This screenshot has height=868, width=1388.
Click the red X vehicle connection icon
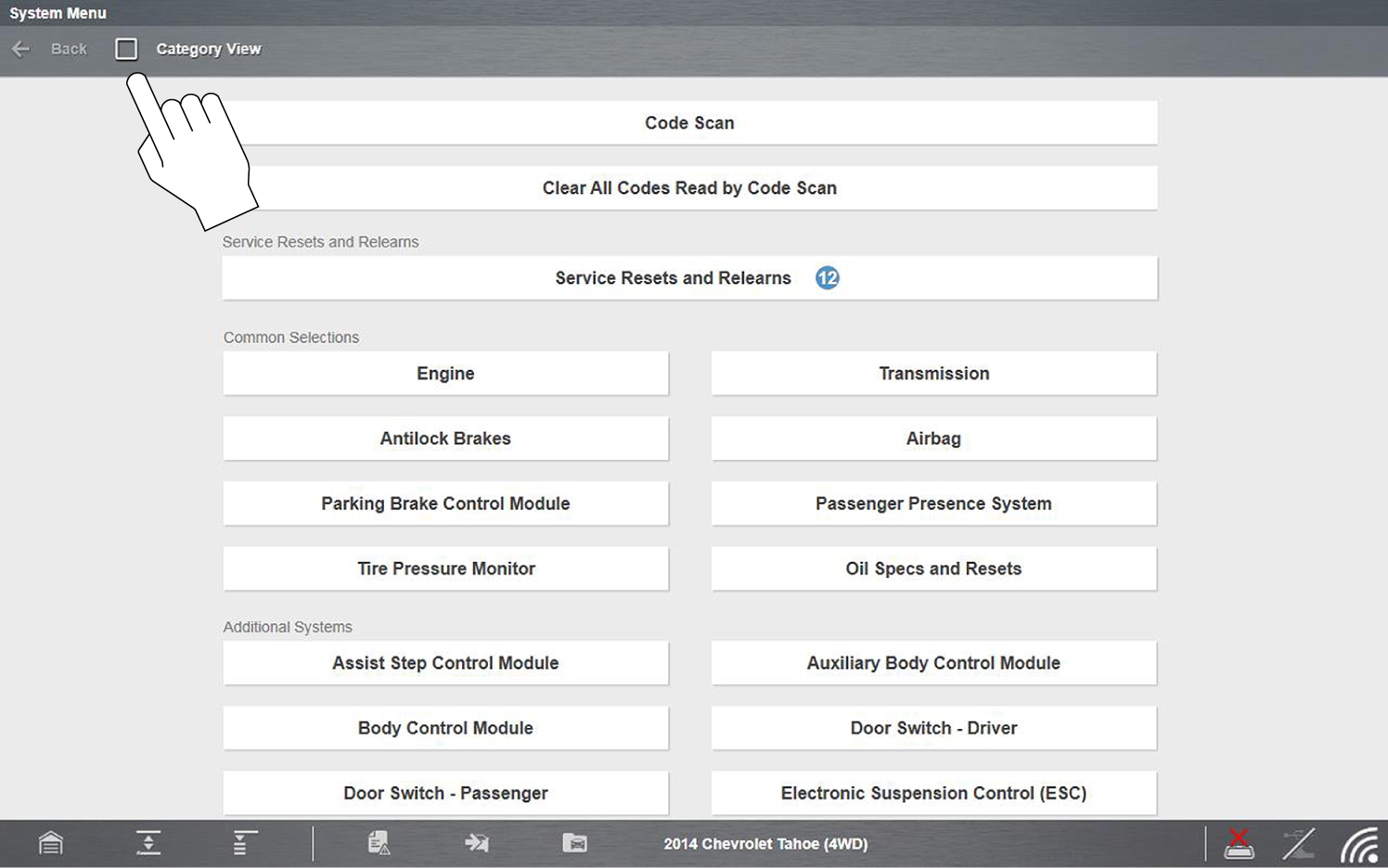point(1239,844)
